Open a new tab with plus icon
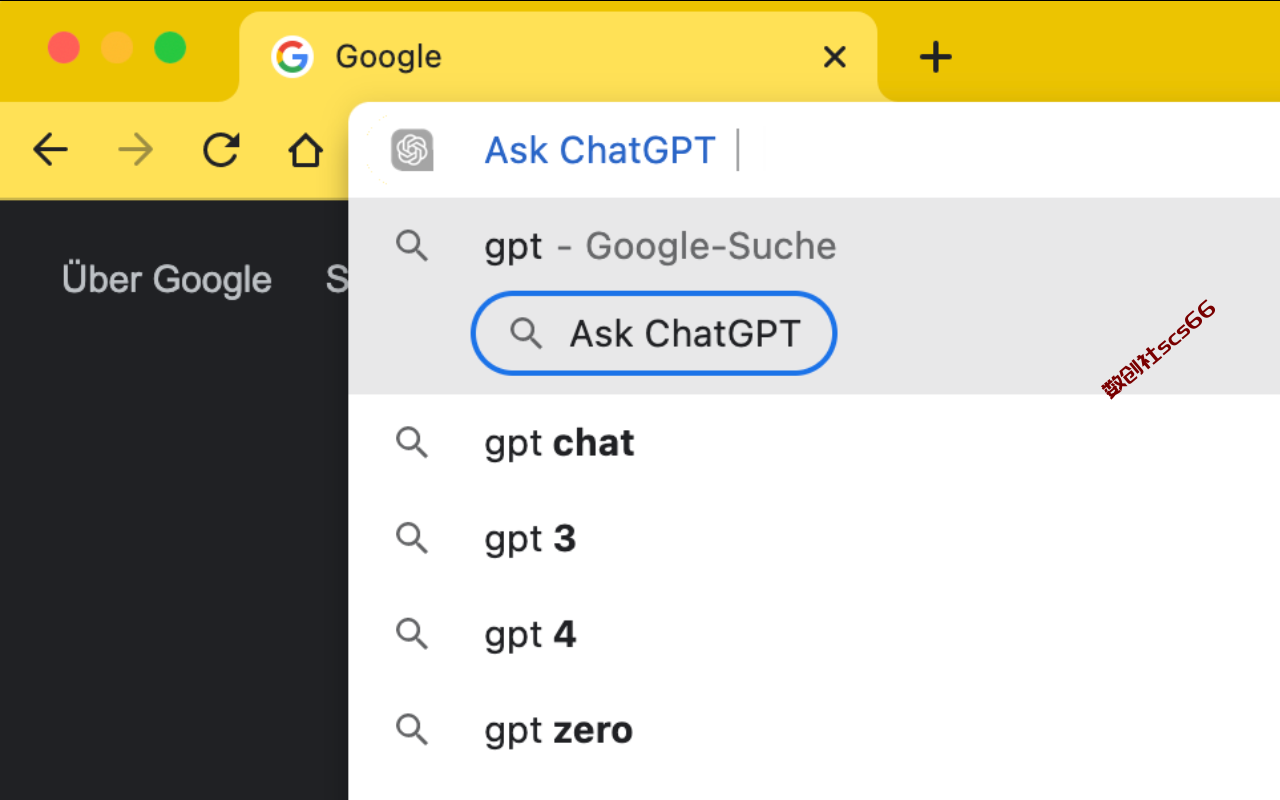 point(935,57)
